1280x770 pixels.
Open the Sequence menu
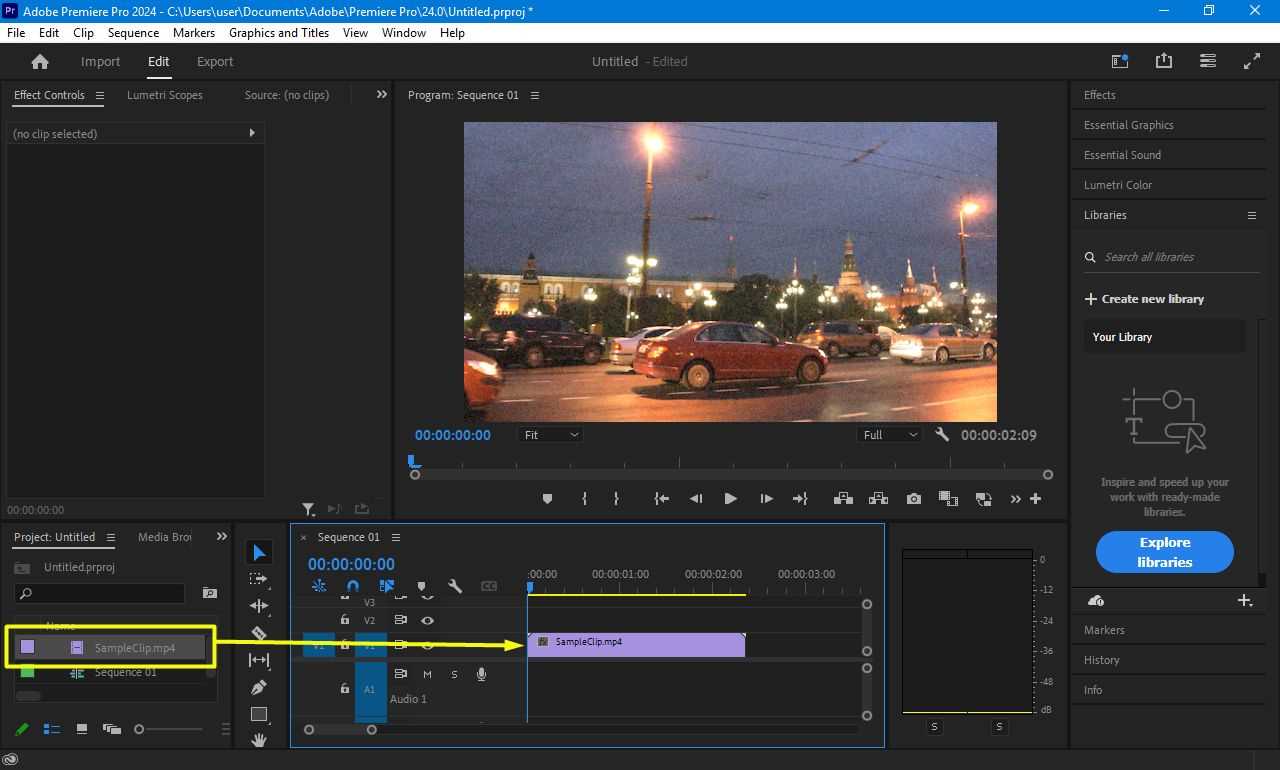[133, 32]
